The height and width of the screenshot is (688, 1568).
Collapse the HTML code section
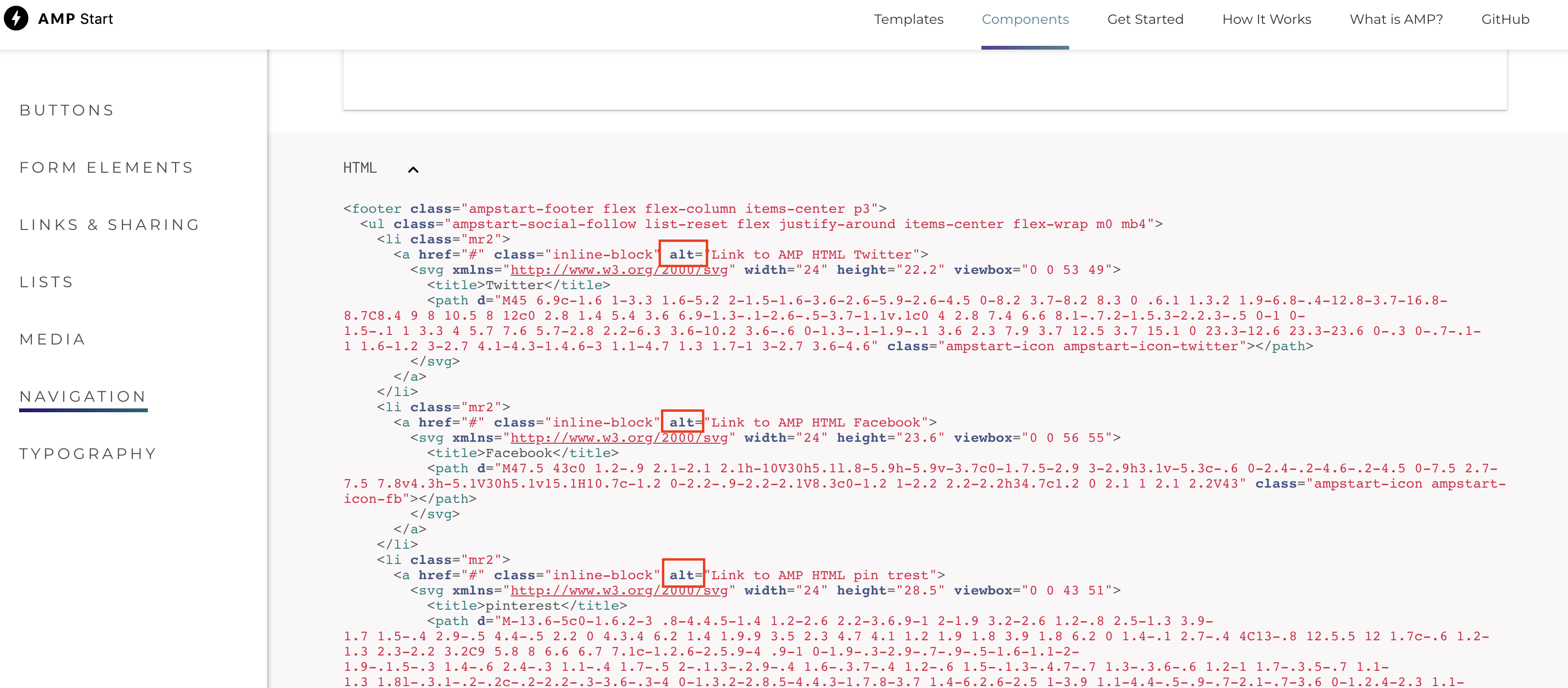(x=413, y=170)
